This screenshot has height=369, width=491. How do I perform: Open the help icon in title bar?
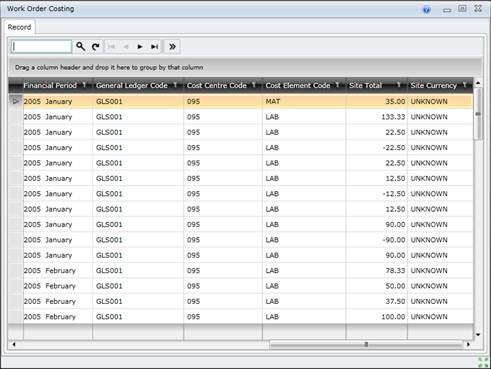point(426,10)
